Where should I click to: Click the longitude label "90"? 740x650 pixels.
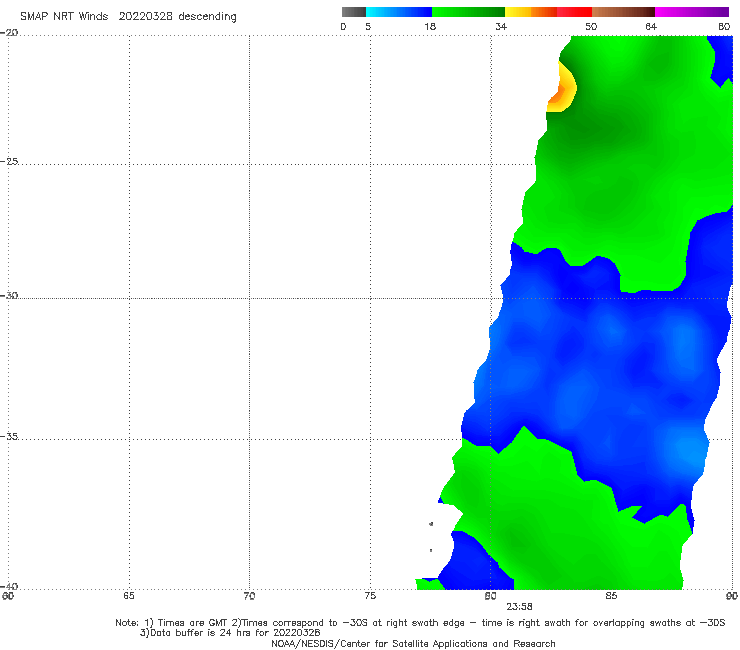click(x=732, y=596)
